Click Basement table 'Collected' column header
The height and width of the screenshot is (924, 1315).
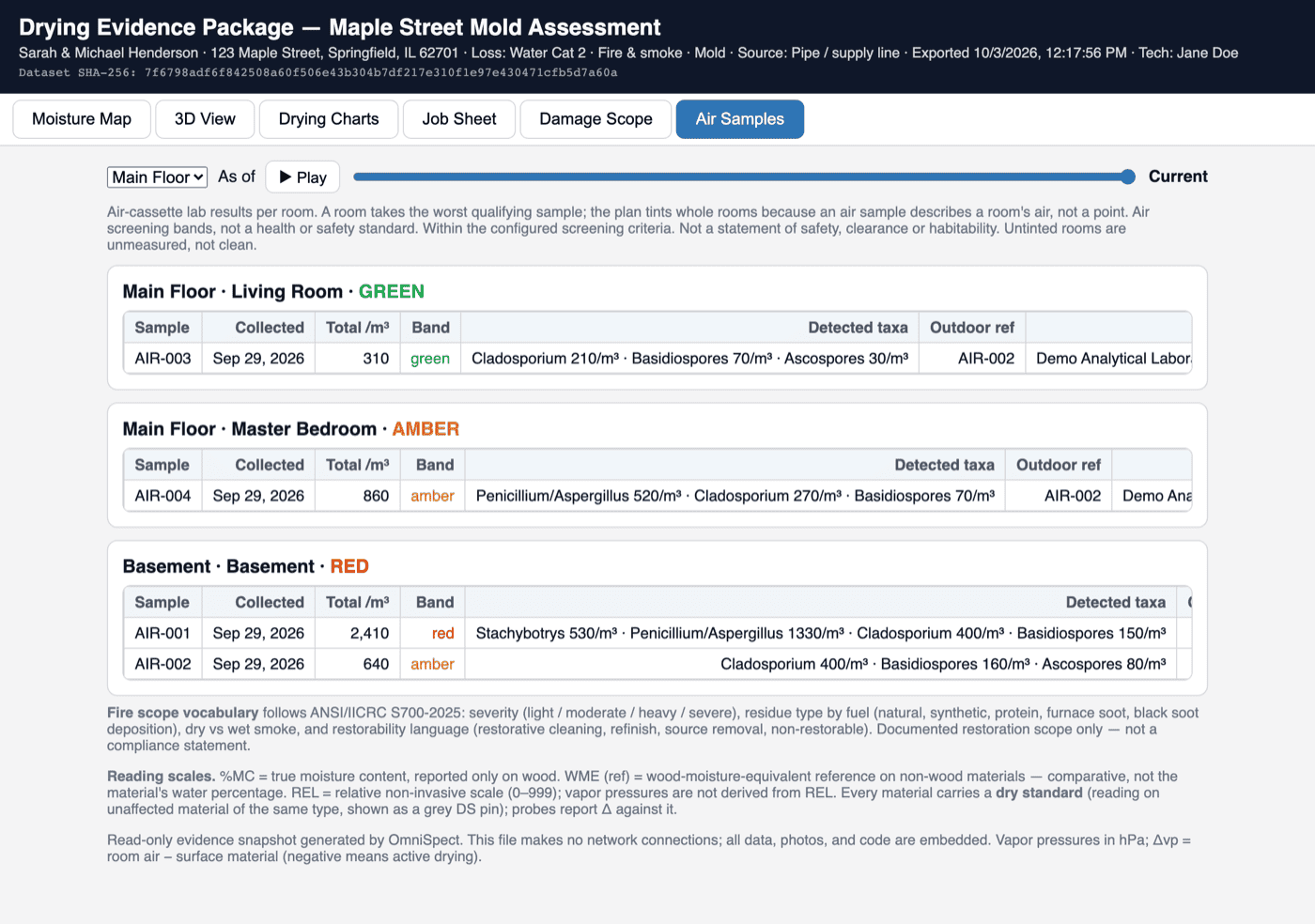(x=259, y=602)
